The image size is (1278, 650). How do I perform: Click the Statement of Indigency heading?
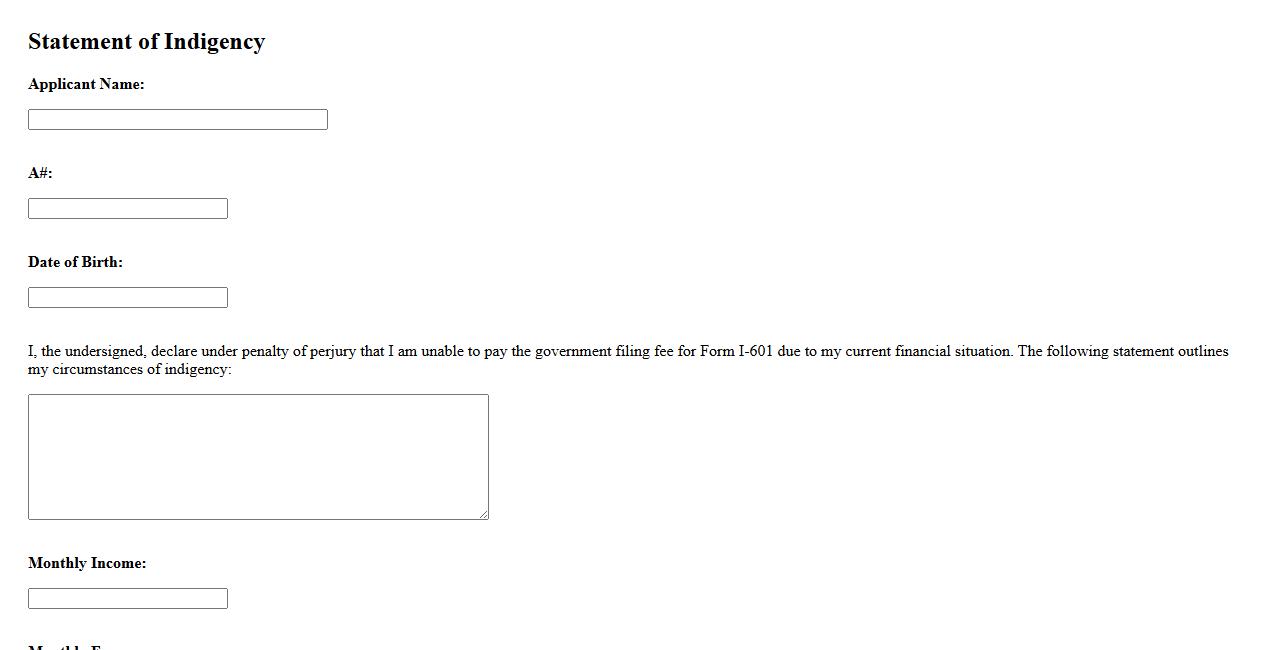(146, 42)
